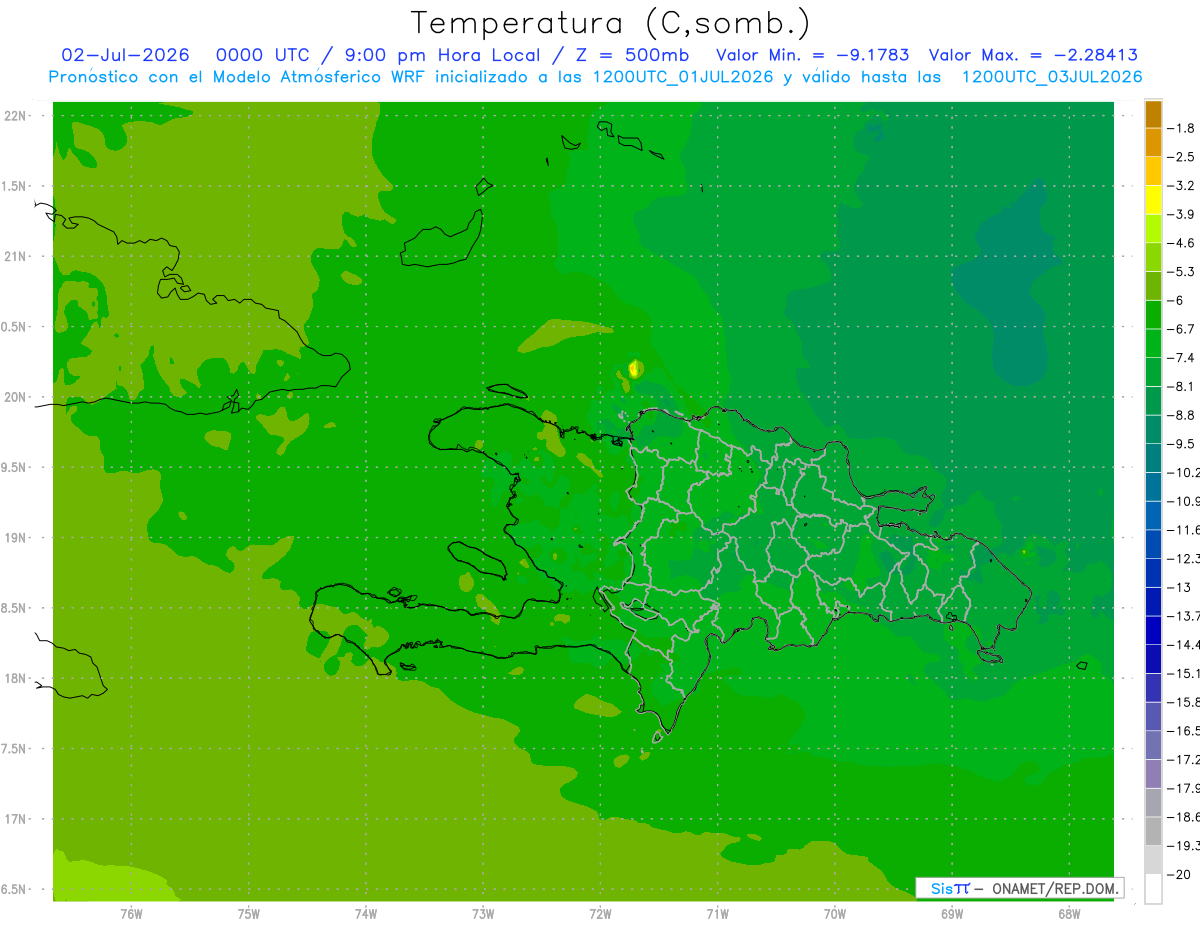Click the '-3.2' colorbar value label
The width and height of the screenshot is (1200, 927).
pyautogui.click(x=1182, y=185)
